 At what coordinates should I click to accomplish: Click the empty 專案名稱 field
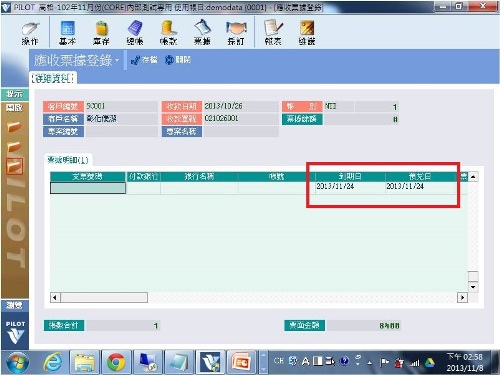click(241, 132)
